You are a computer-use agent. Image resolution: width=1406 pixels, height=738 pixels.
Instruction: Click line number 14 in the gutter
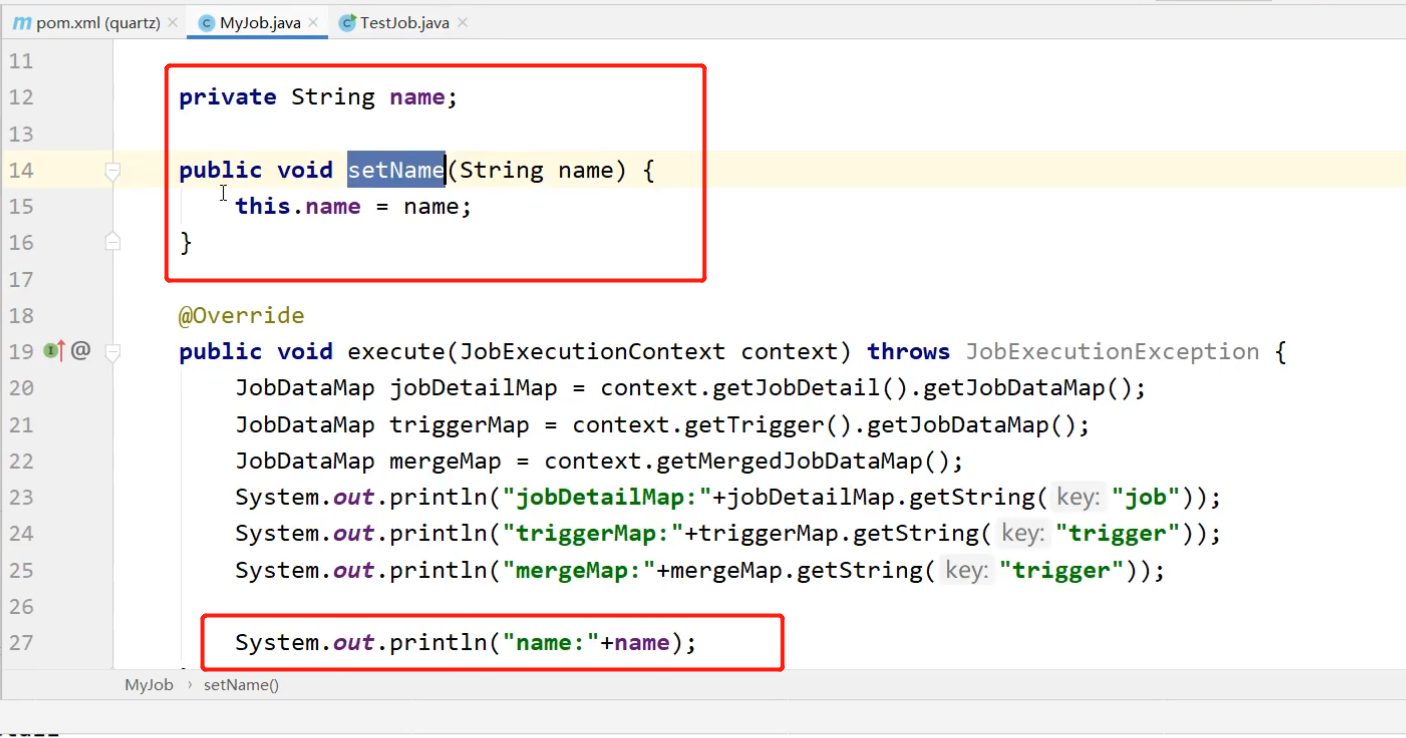click(x=21, y=170)
